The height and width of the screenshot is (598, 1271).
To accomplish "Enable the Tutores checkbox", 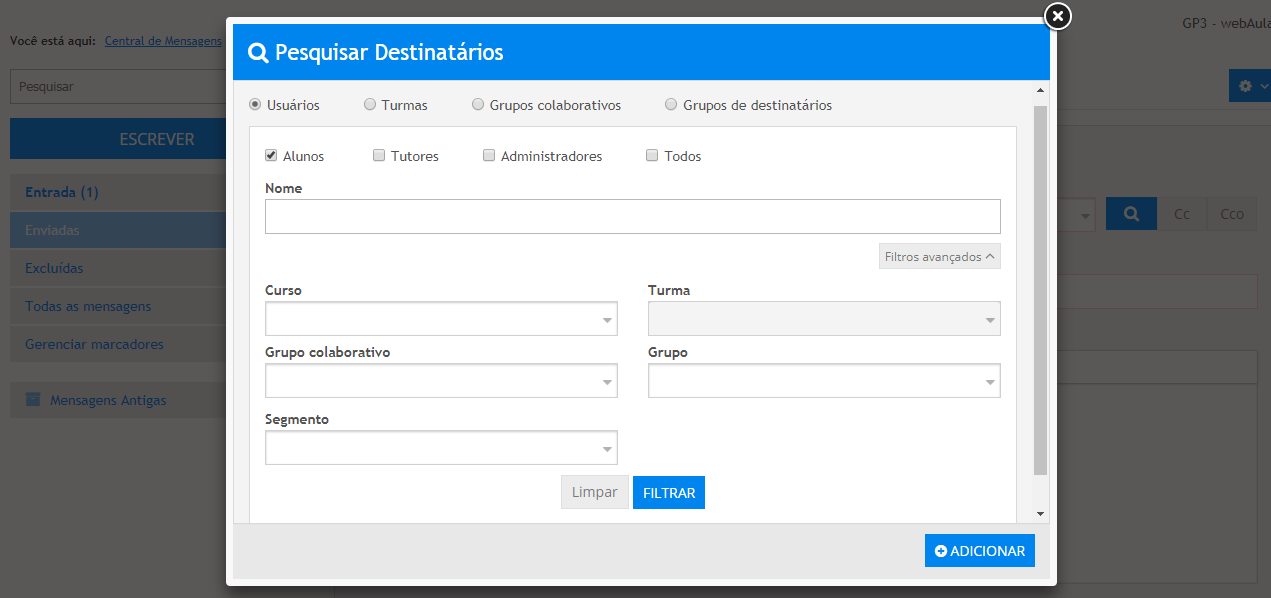I will 379,156.
